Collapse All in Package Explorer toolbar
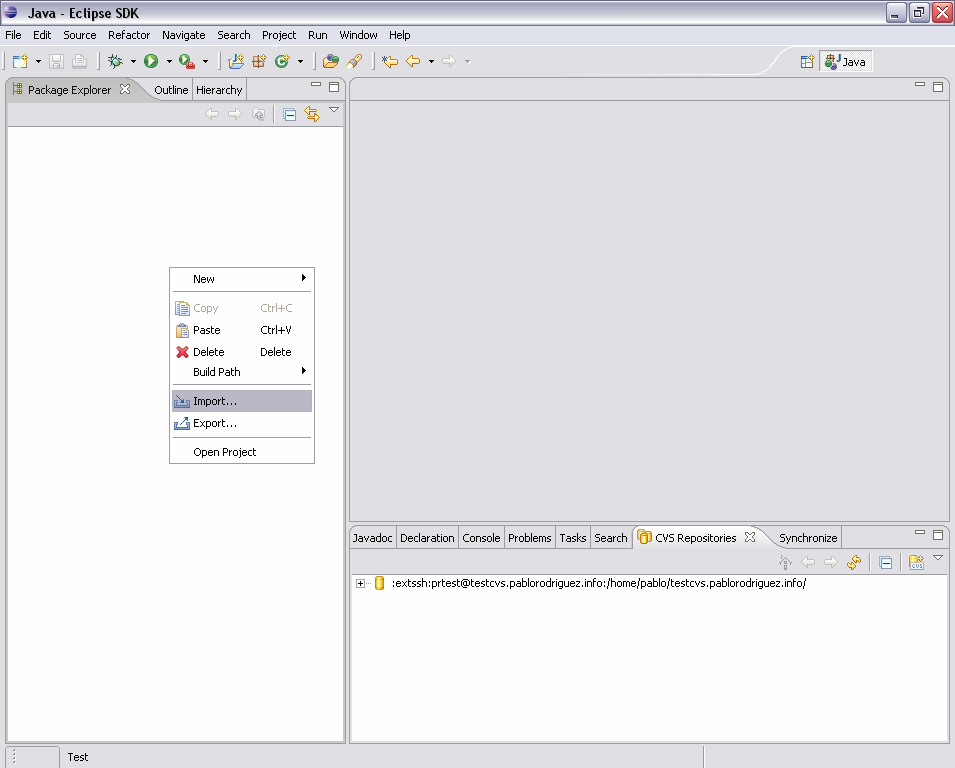Image resolution: width=955 pixels, height=768 pixels. (289, 114)
